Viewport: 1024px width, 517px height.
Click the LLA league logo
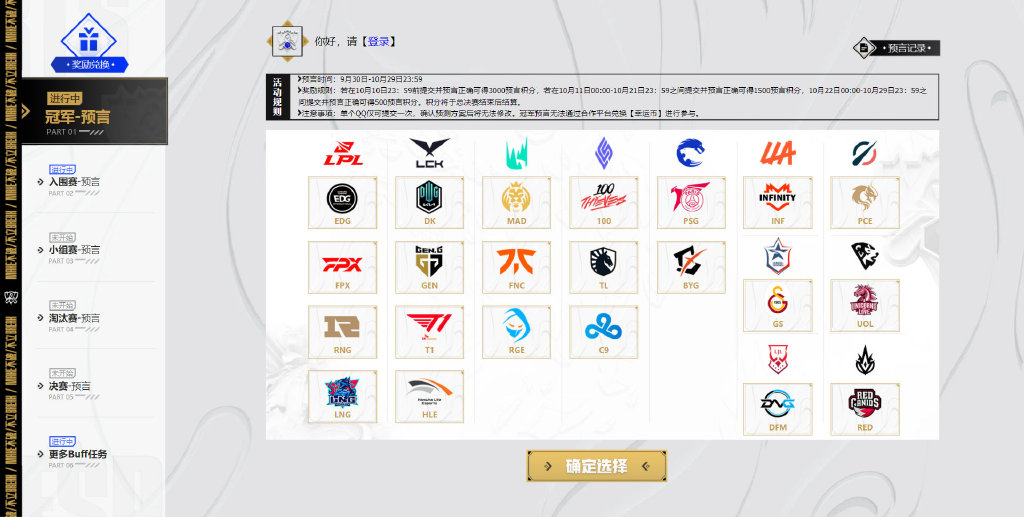778,153
